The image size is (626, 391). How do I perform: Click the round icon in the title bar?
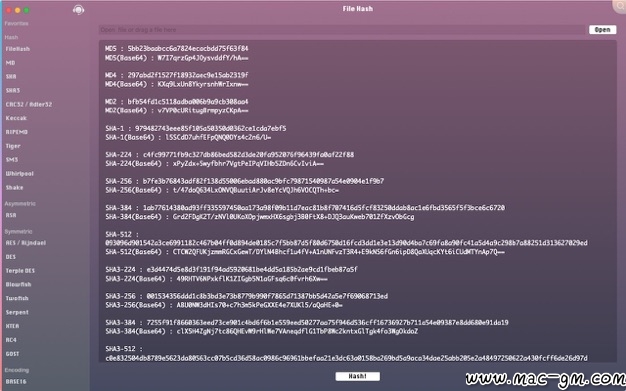pos(79,10)
